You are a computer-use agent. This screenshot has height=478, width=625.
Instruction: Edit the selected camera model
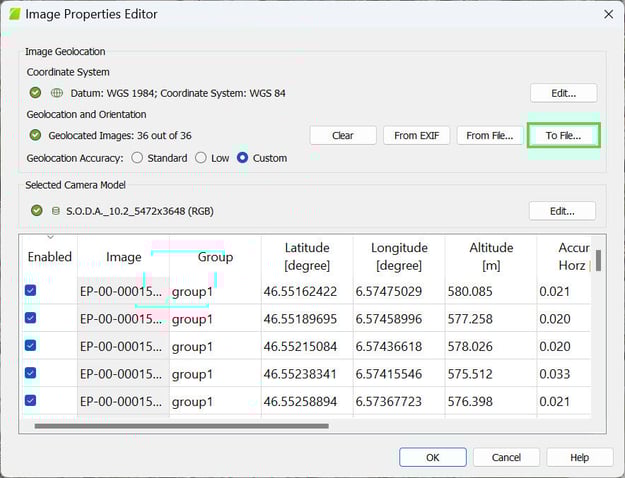click(562, 211)
